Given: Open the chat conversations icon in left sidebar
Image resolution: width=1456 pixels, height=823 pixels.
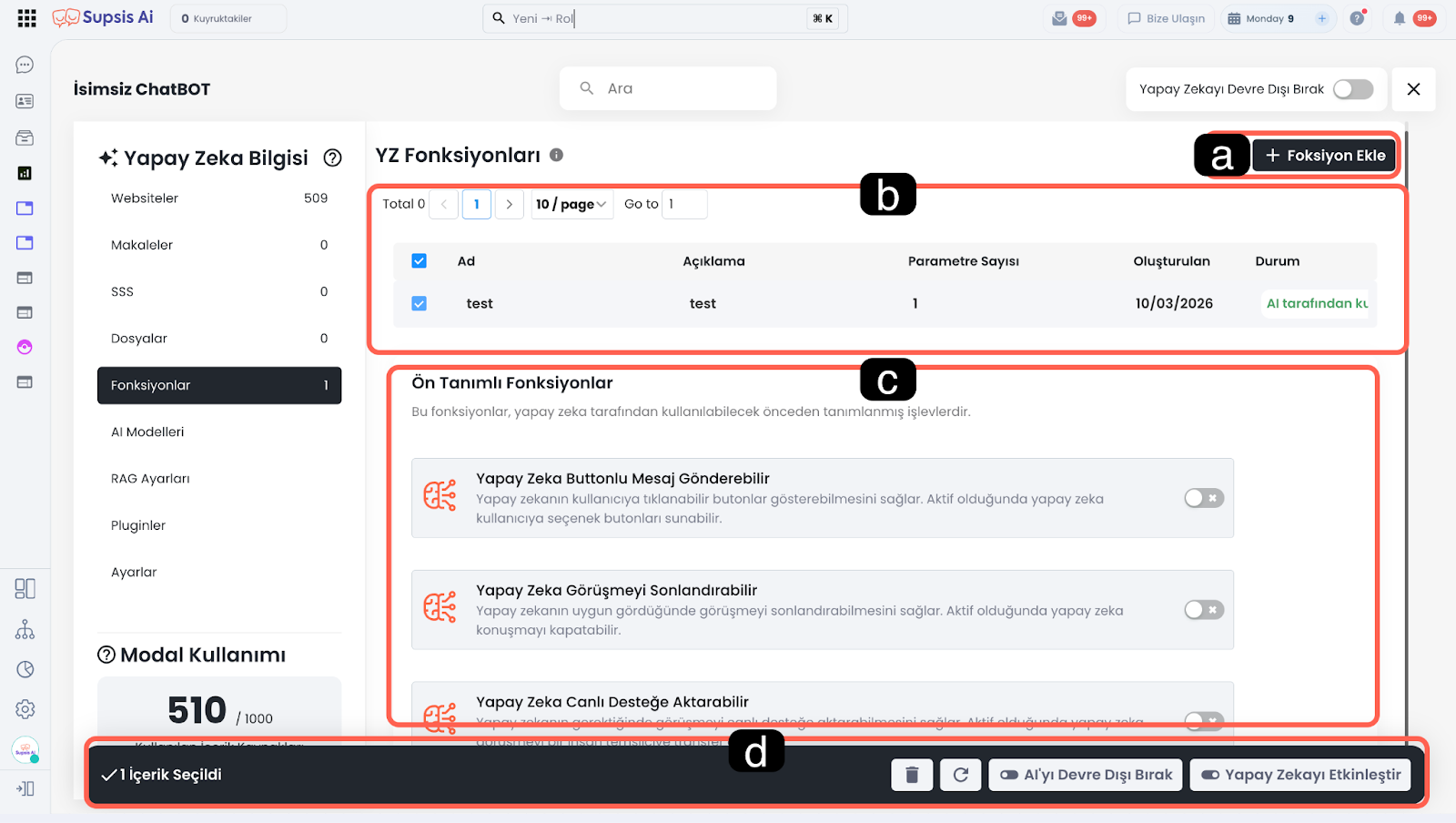Looking at the screenshot, I should coord(25,65).
